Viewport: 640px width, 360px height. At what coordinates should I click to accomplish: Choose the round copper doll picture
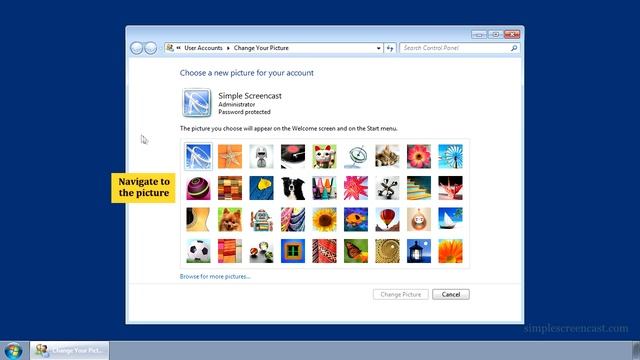419,220
